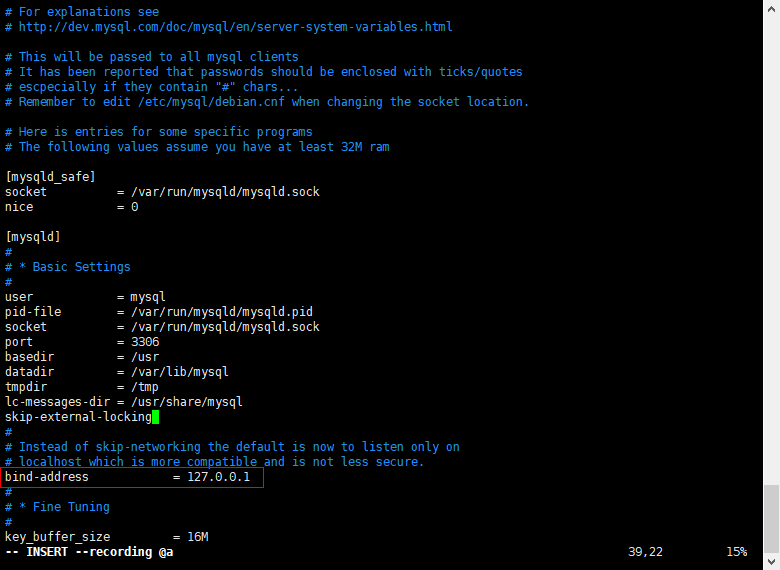
Task: Click the 'user' setting value mysql
Action: click(148, 297)
